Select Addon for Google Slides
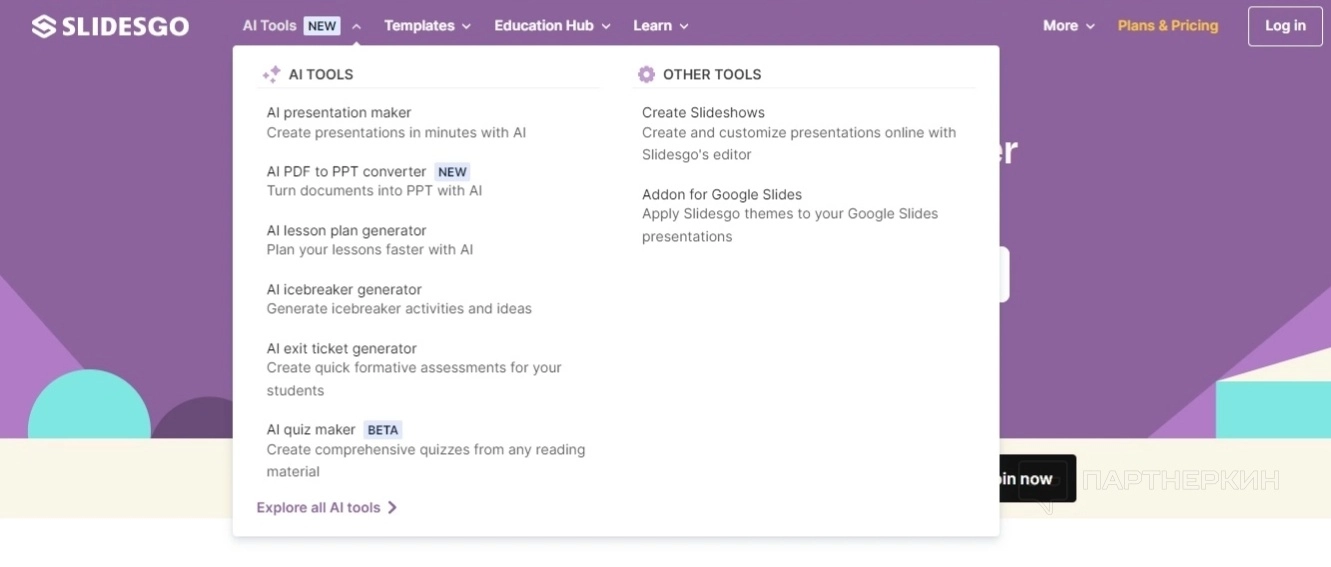This screenshot has height=567, width=1331. pos(721,195)
